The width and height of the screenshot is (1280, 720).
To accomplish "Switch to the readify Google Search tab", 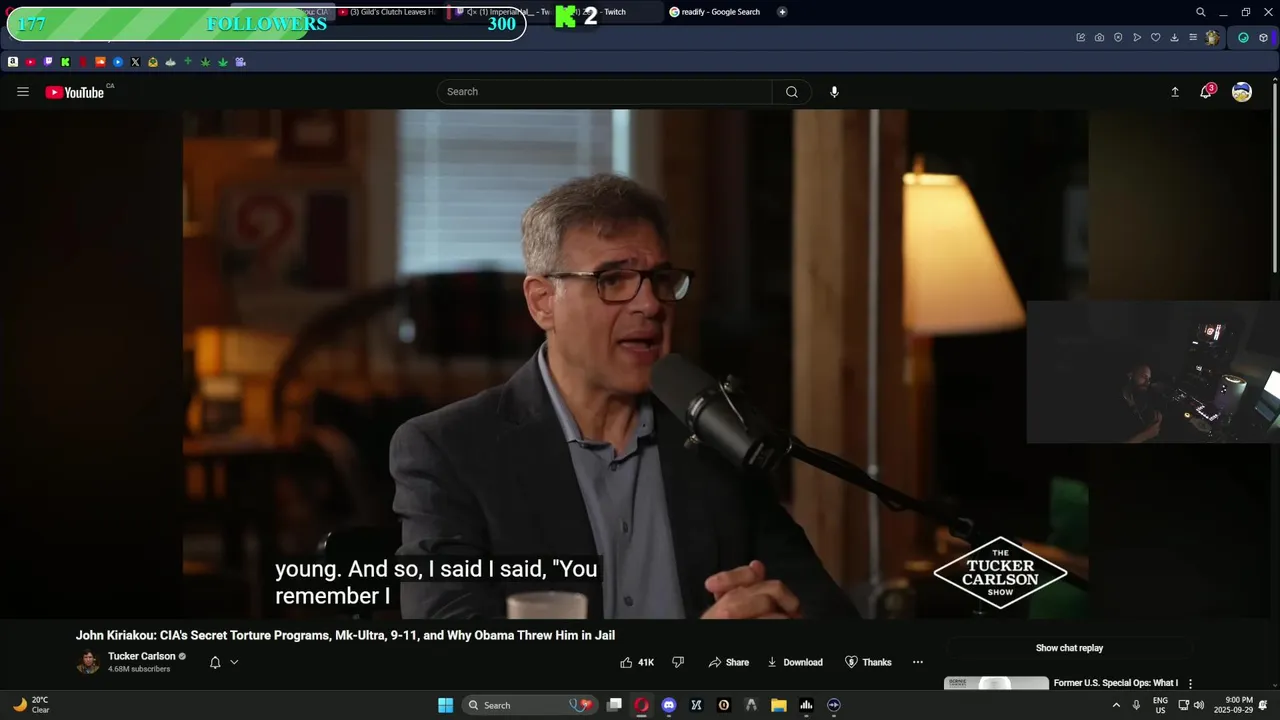I will click(x=715, y=12).
